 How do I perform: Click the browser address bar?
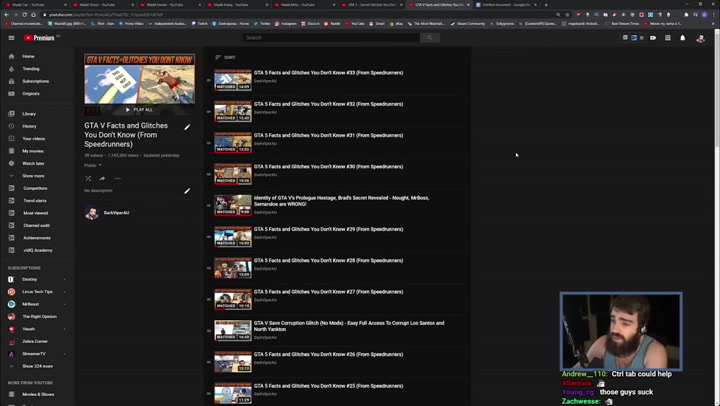(x=298, y=15)
